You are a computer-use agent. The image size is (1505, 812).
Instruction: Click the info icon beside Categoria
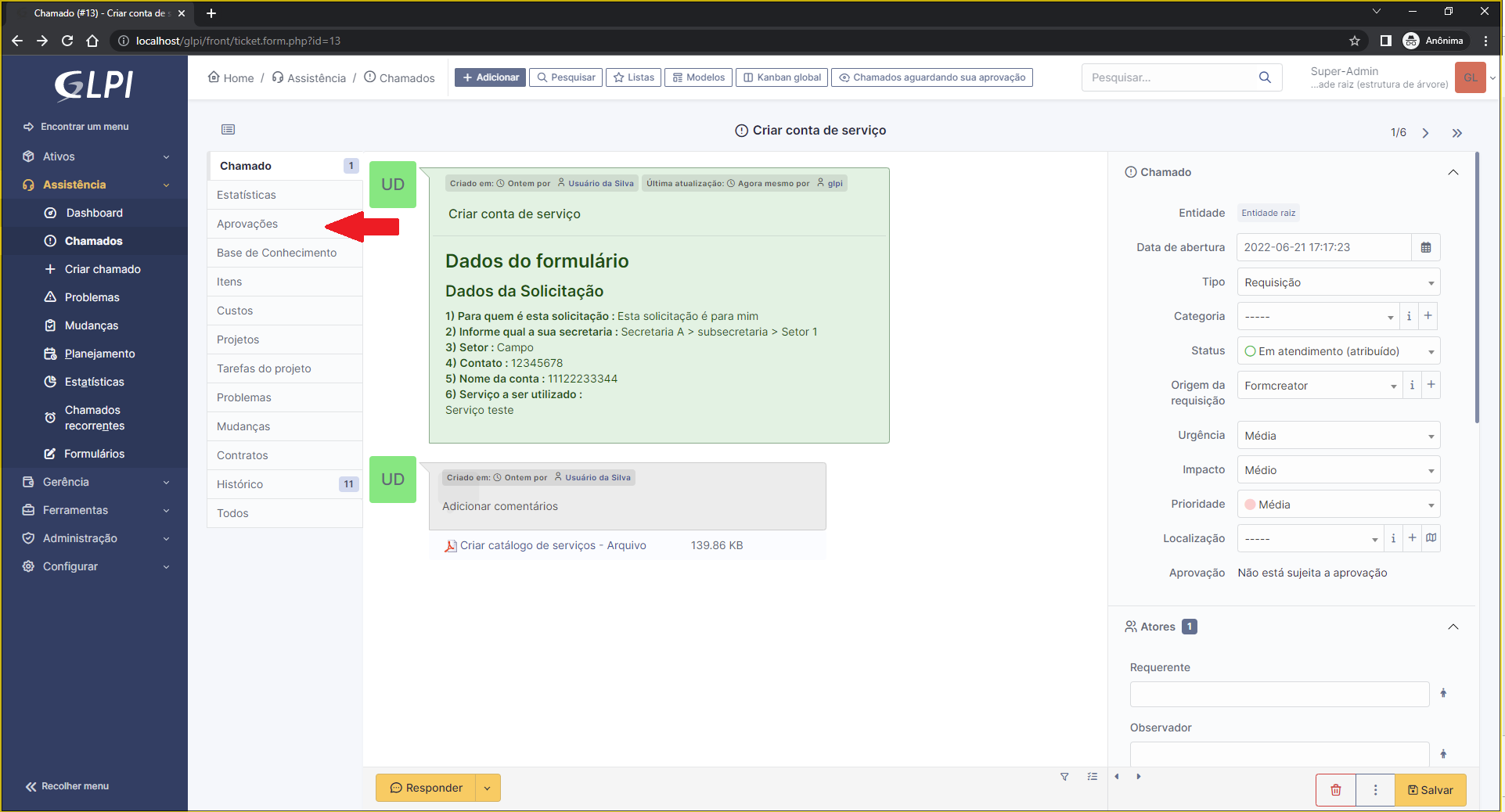[1409, 316]
